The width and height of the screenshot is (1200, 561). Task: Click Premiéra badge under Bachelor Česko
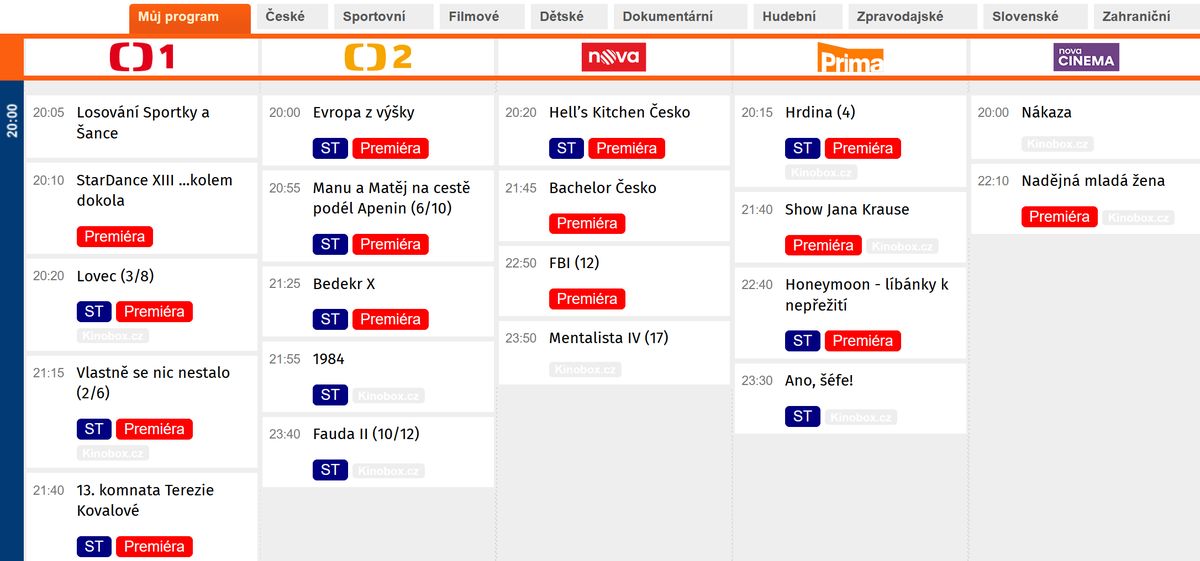coord(587,223)
